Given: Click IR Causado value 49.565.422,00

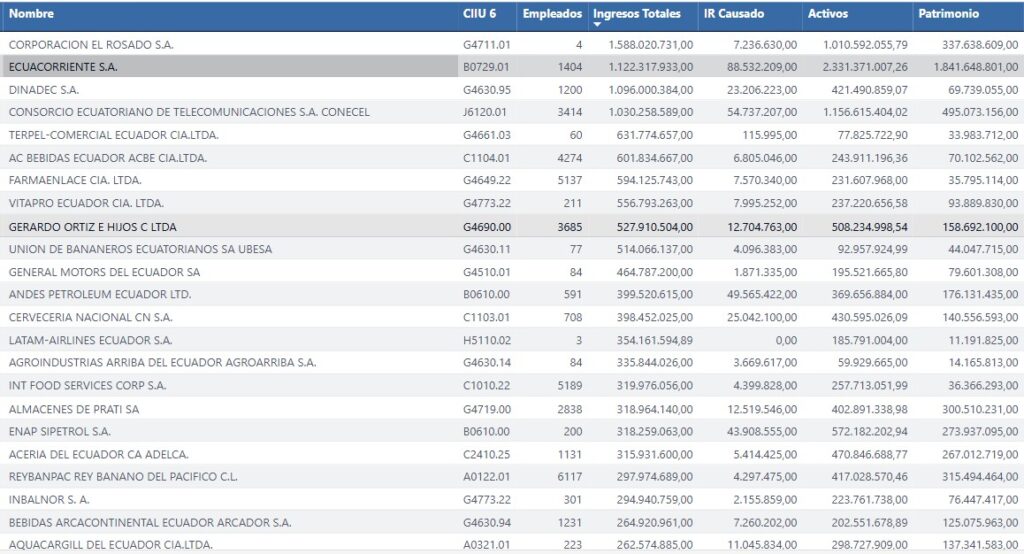Looking at the screenshot, I should click(762, 294).
